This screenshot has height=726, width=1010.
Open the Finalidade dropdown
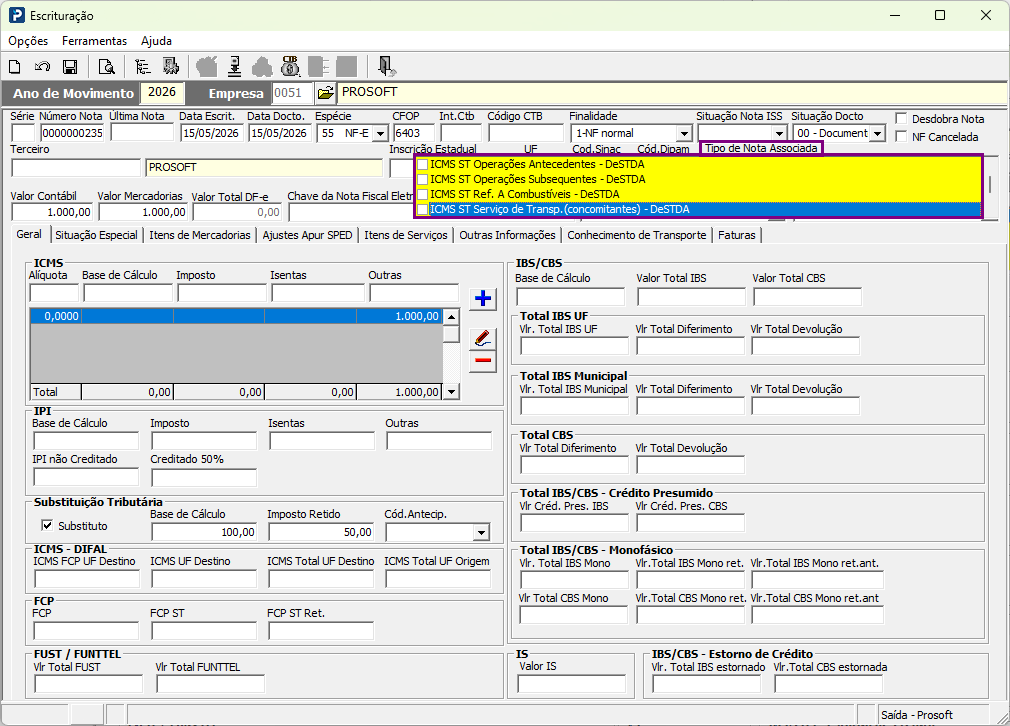click(x=683, y=133)
